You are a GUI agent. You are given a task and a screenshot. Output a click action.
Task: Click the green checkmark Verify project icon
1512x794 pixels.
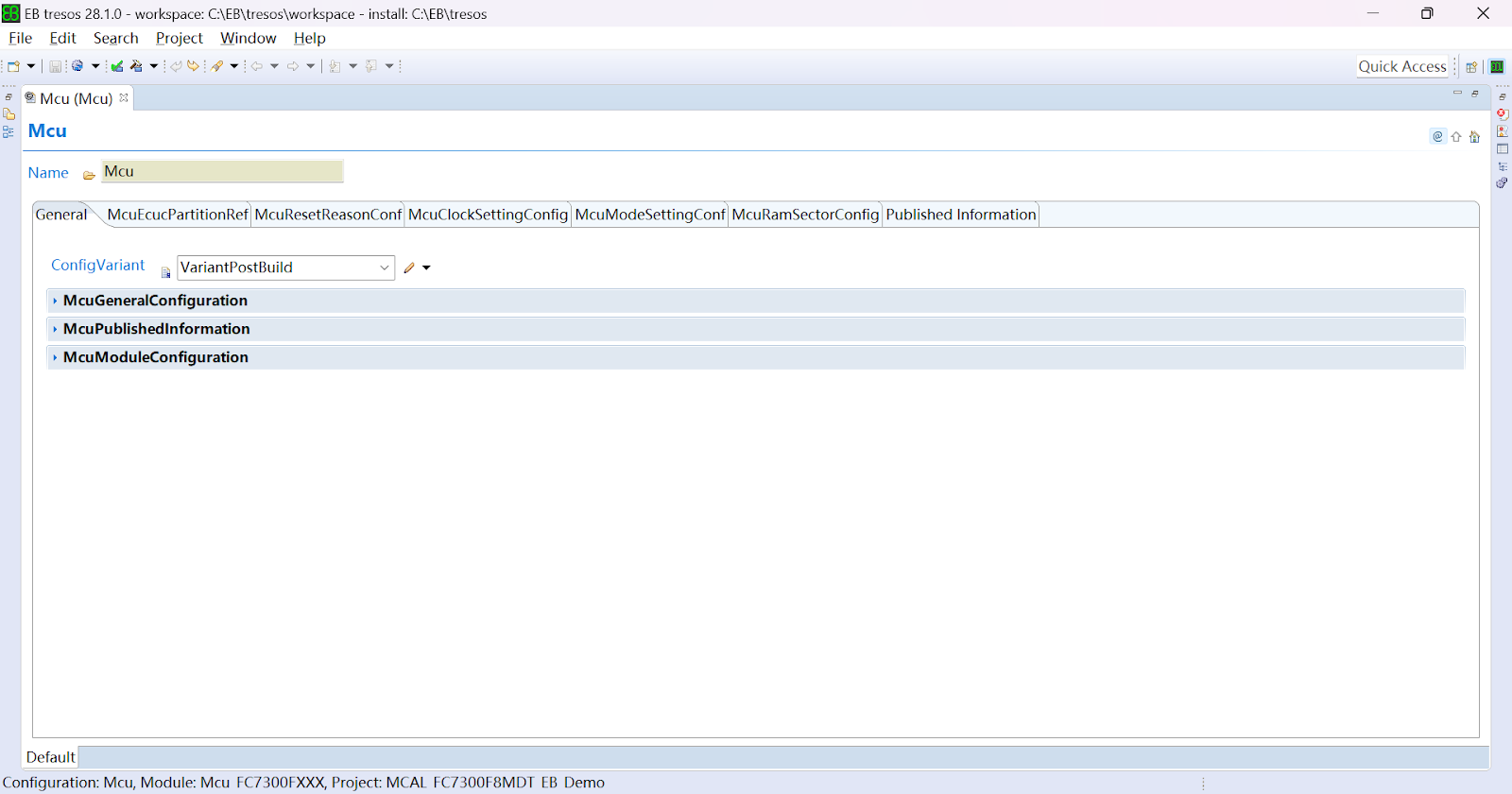[x=117, y=66]
